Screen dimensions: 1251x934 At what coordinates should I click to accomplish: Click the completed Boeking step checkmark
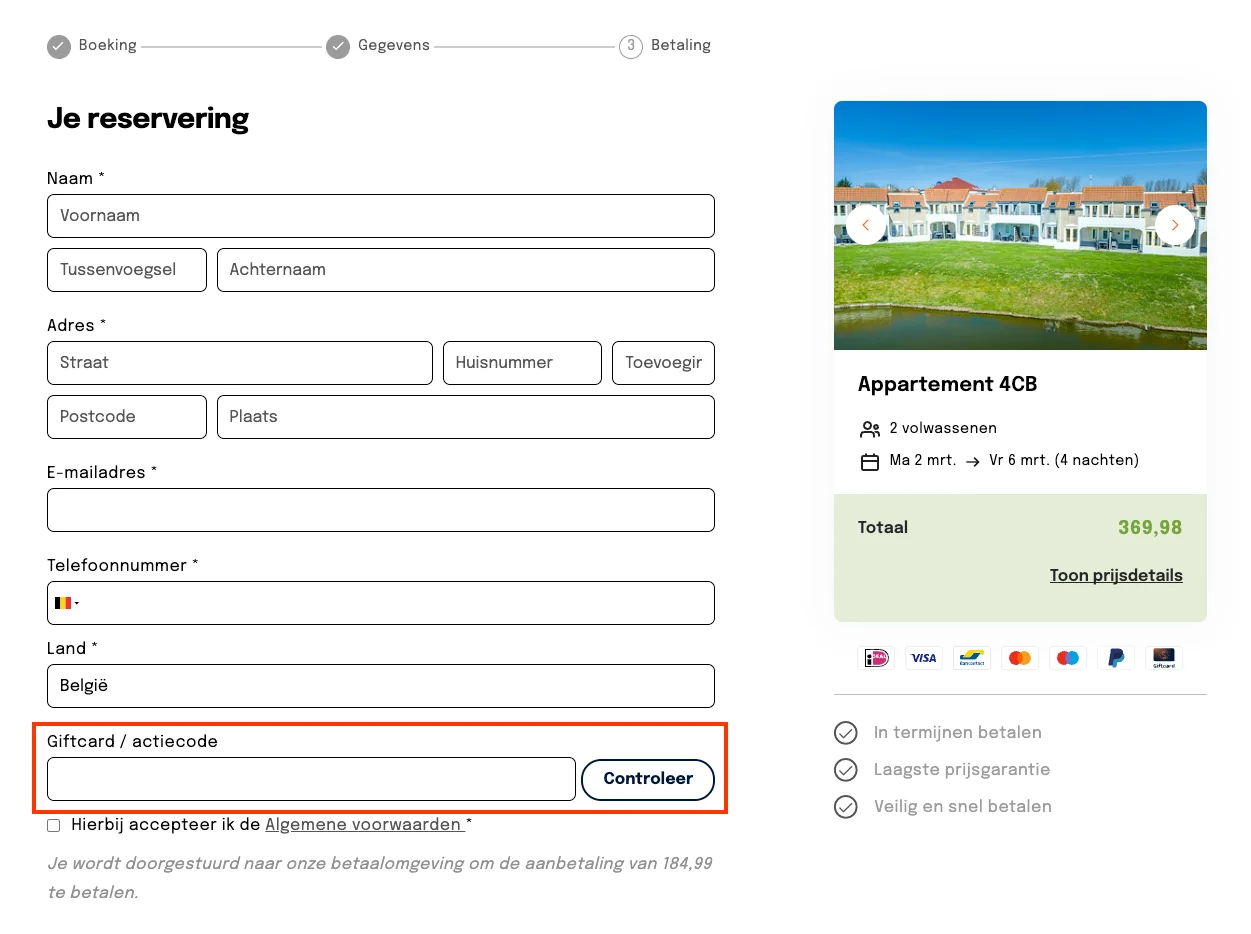coord(58,46)
